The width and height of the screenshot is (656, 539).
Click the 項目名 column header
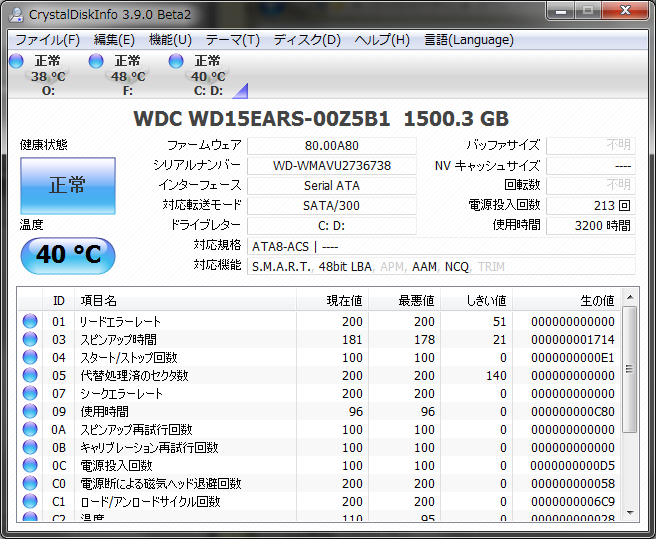pyautogui.click(x=185, y=300)
